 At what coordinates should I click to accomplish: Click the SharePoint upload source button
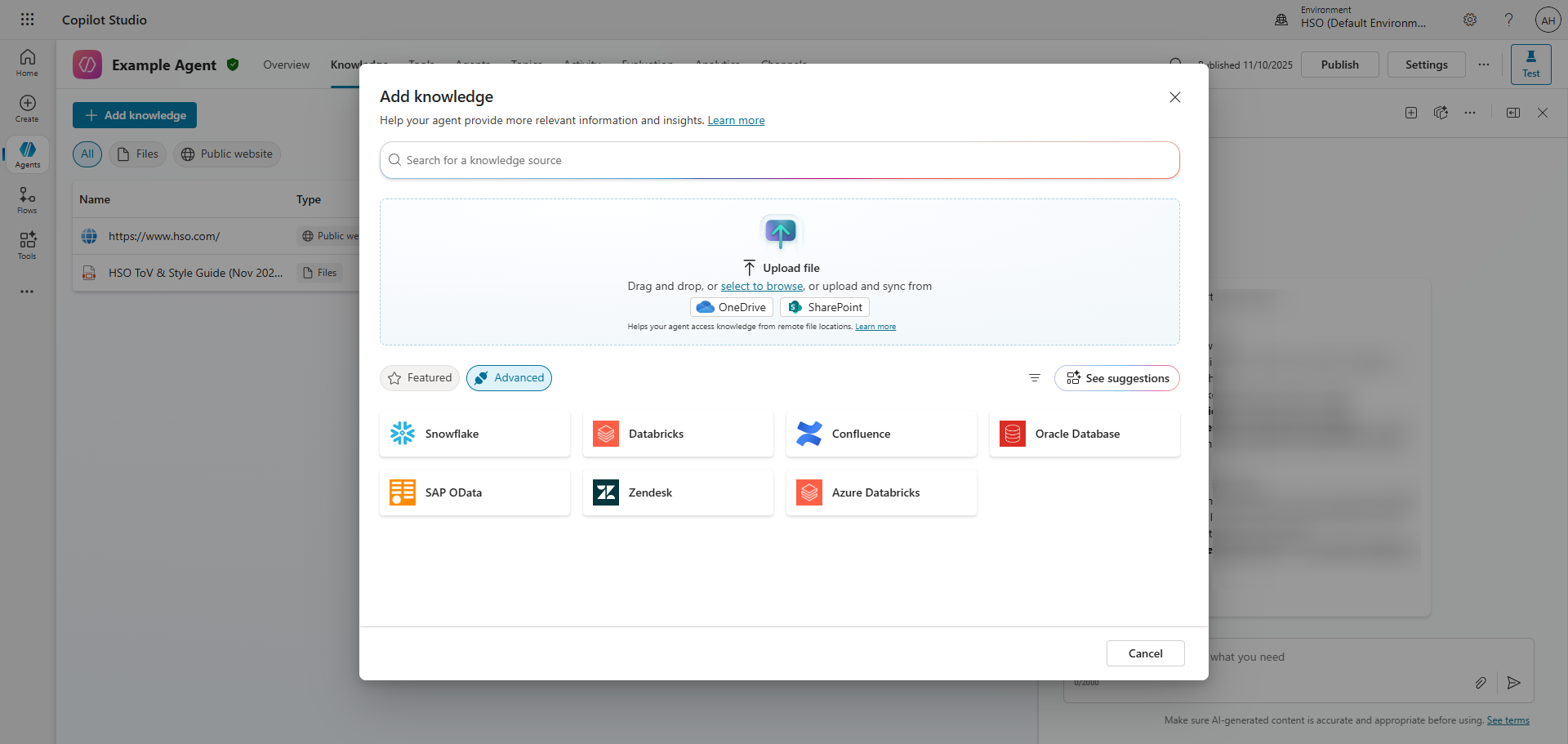click(x=825, y=307)
